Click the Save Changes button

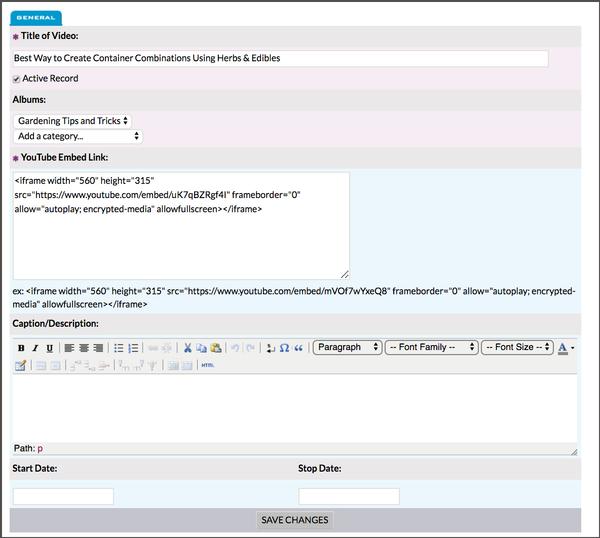pos(295,520)
